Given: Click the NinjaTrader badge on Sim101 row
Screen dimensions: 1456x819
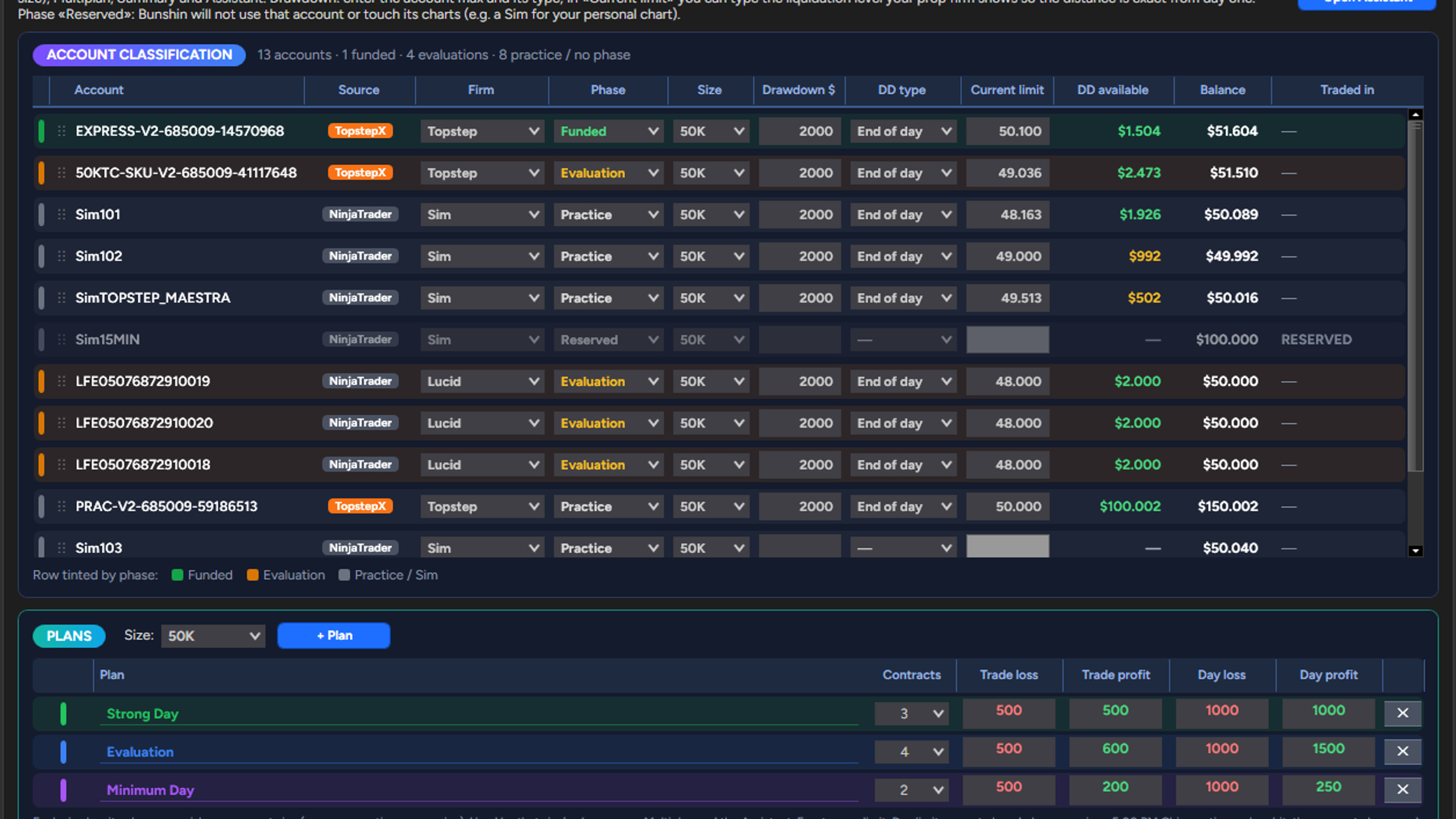Looking at the screenshot, I should (x=360, y=214).
